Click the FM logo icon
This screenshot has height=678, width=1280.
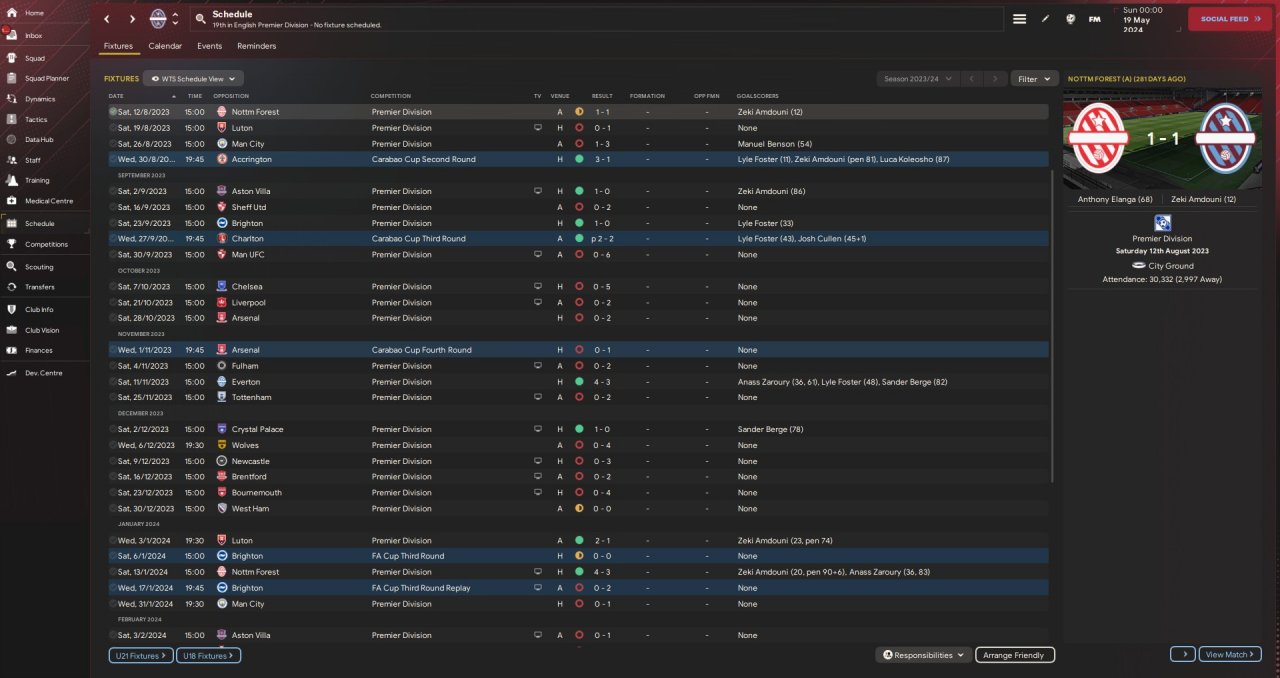(x=1095, y=19)
